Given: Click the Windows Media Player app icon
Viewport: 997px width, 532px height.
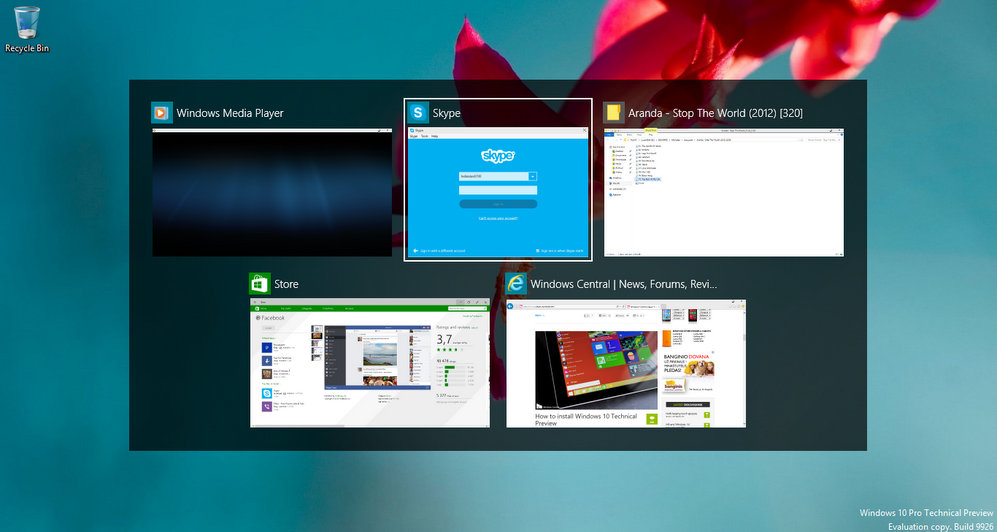Looking at the screenshot, I should point(162,113).
